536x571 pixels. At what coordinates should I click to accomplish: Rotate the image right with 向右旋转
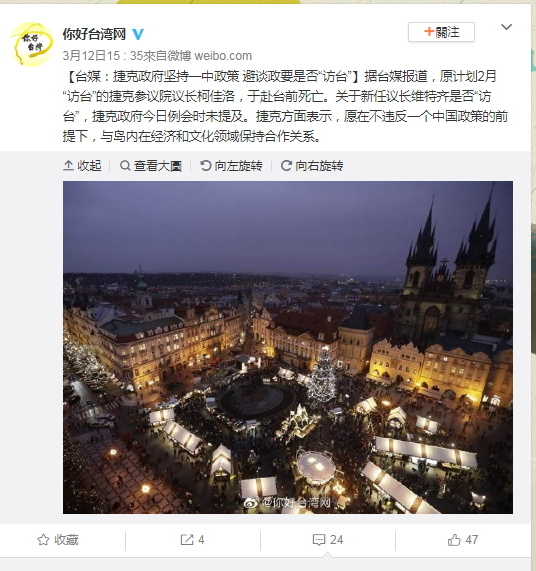[312, 166]
